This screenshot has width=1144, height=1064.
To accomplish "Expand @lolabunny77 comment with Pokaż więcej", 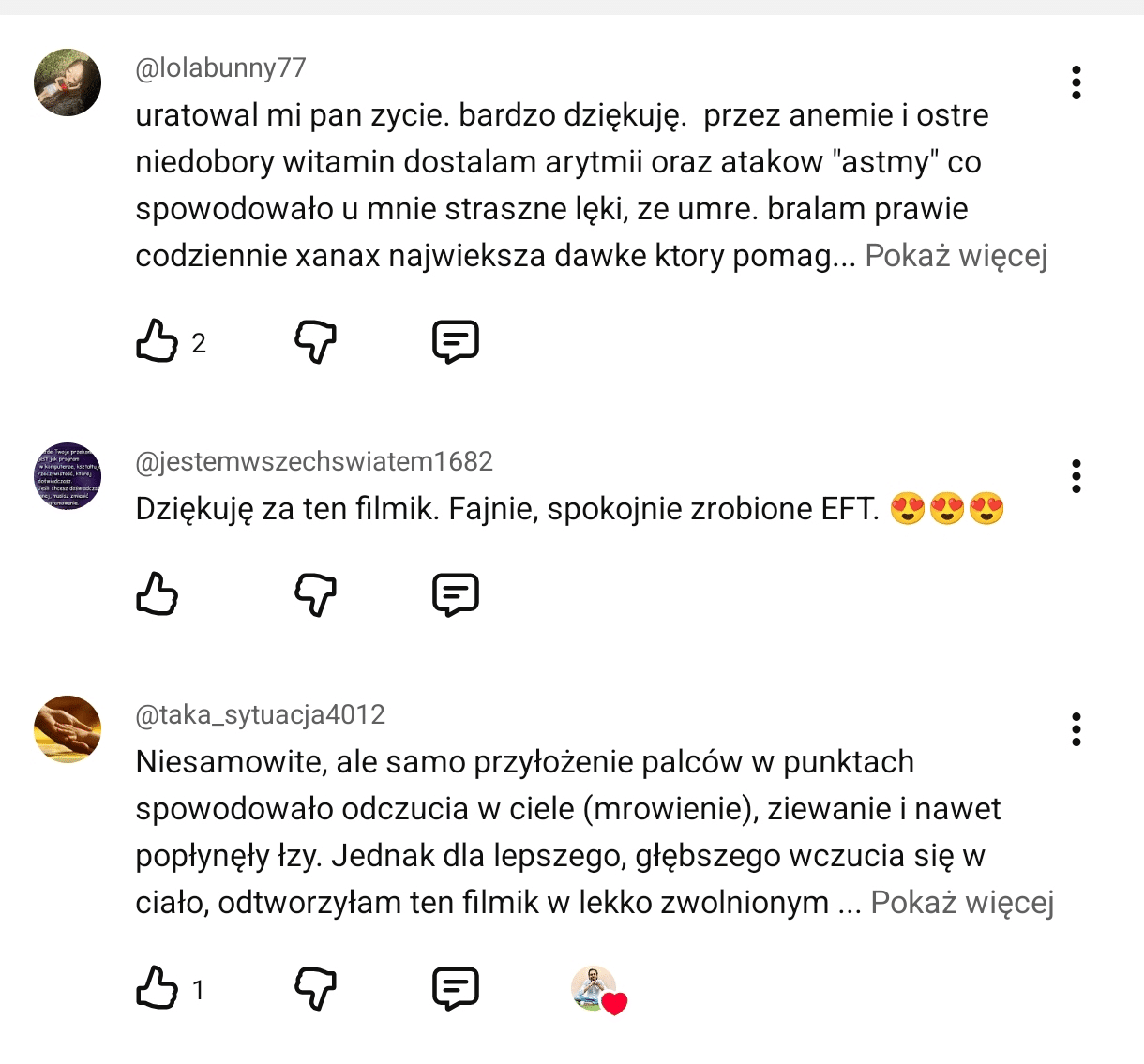I will 956,256.
